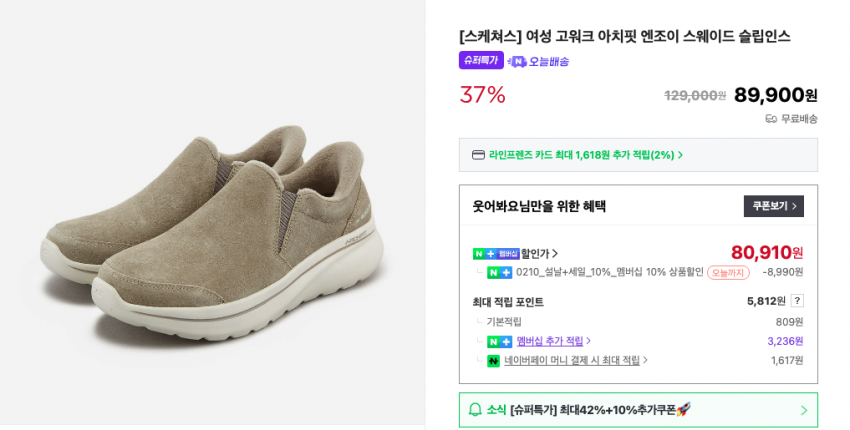This screenshot has height=430, width=850.
Task: Click the 무료배송 truck icon
Action: coord(771,119)
